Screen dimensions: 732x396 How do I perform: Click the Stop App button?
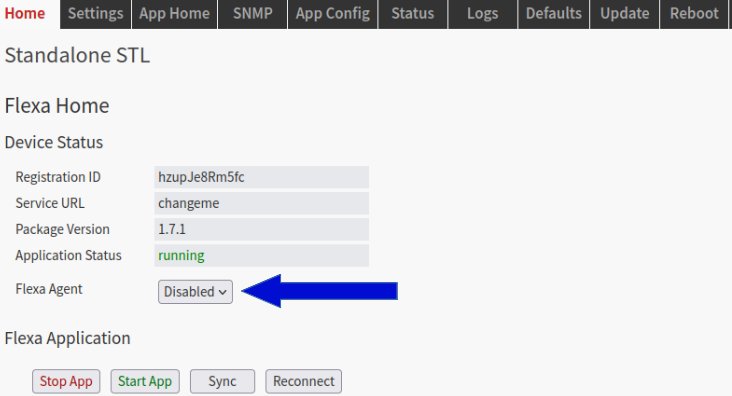(66, 382)
